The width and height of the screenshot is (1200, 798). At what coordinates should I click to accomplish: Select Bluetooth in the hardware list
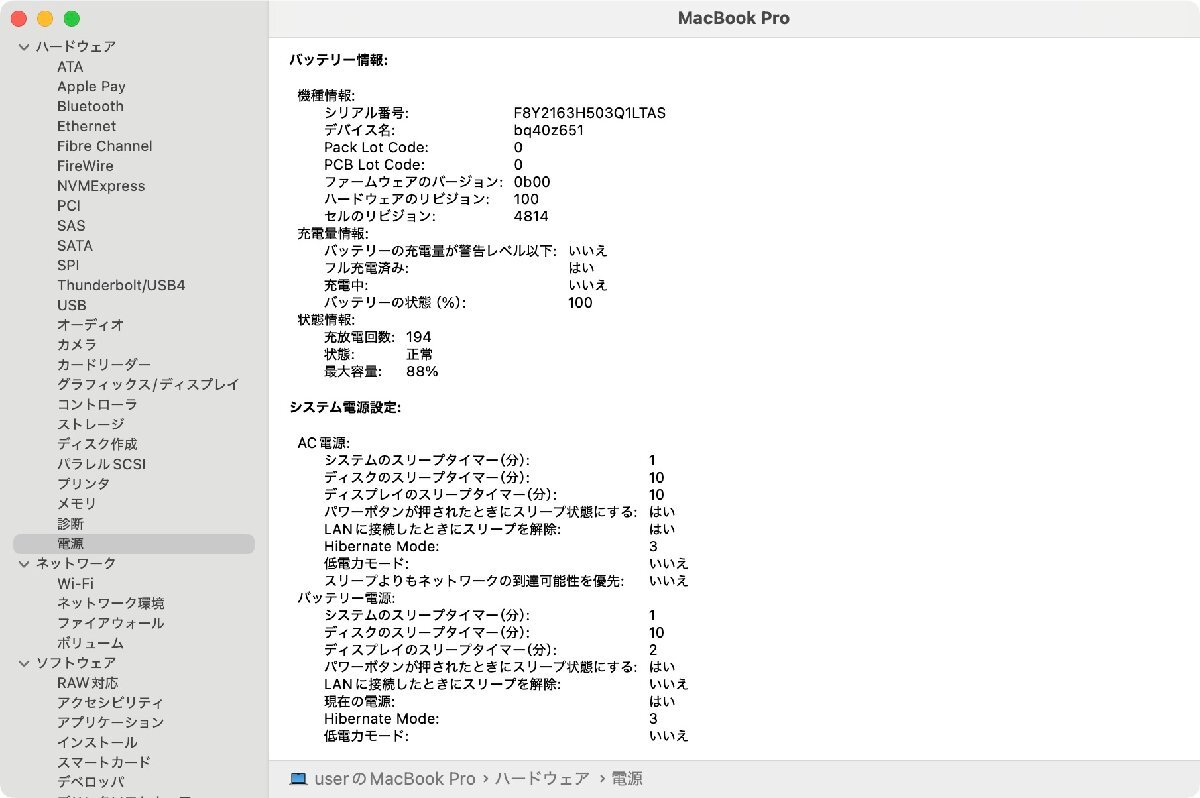point(90,106)
